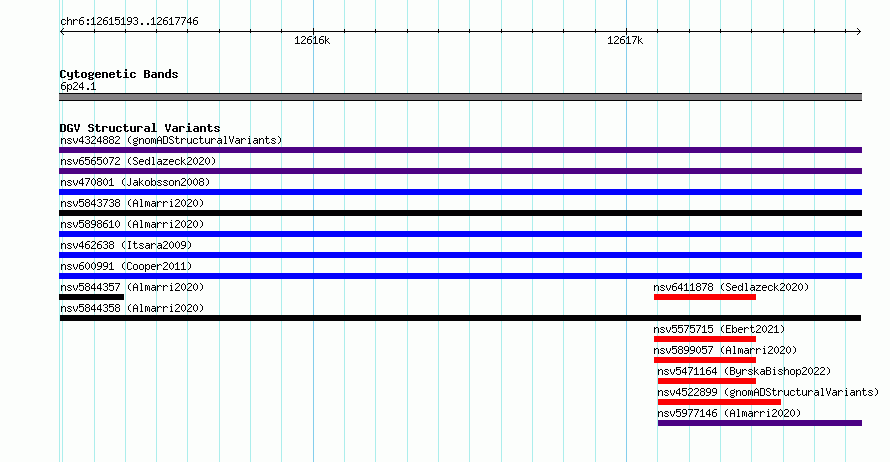Click the short black nsv5844357 bar

click(91, 297)
